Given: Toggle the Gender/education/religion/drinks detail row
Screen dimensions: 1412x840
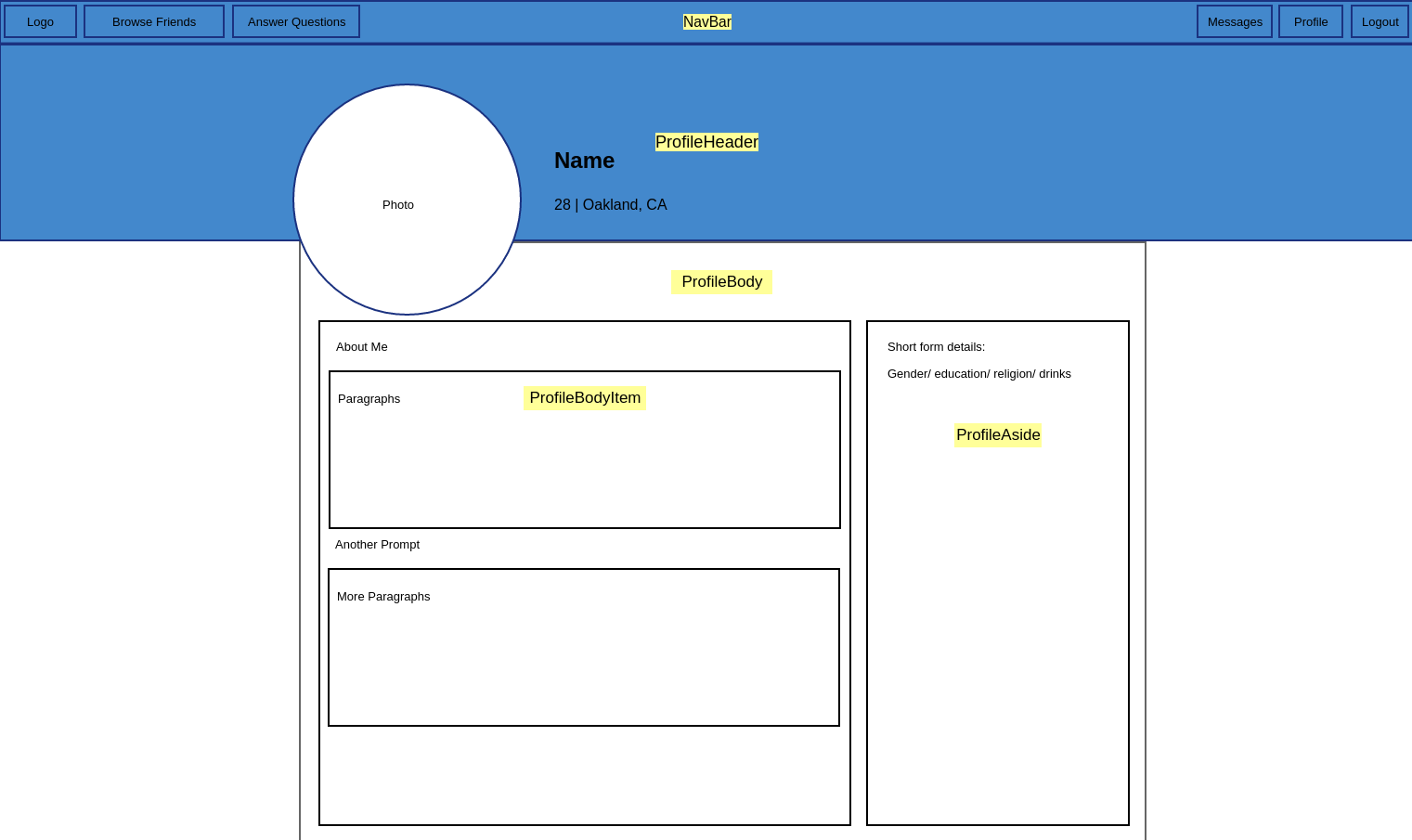Looking at the screenshot, I should click(x=979, y=373).
